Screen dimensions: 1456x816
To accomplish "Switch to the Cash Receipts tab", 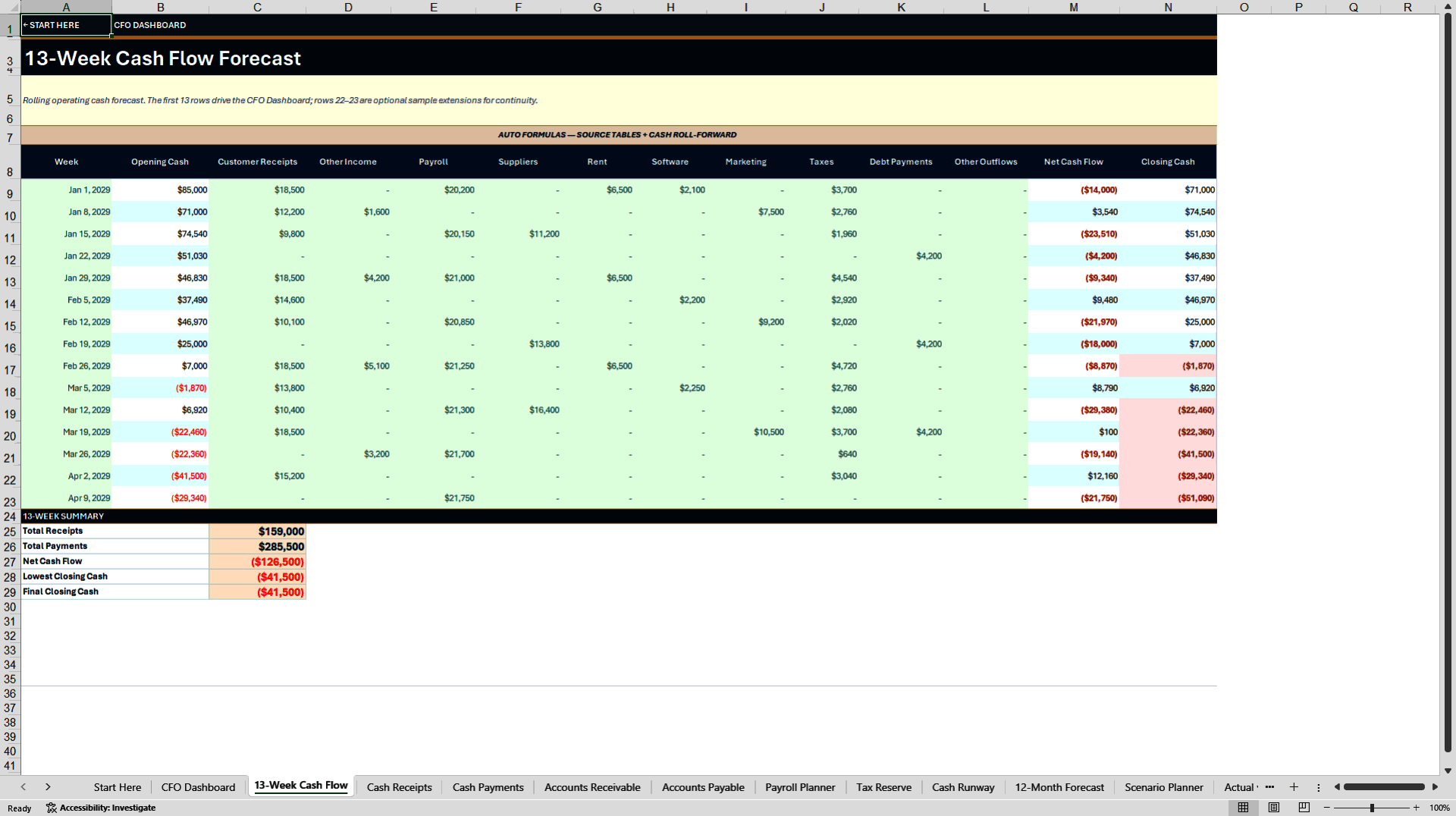I will point(400,787).
